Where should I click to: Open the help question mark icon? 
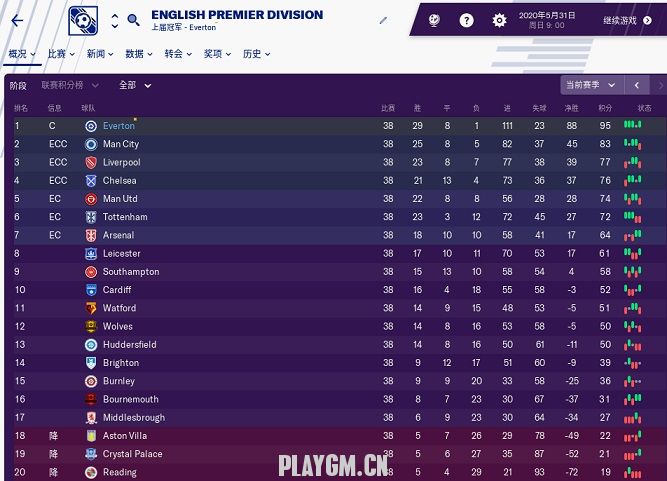466,20
